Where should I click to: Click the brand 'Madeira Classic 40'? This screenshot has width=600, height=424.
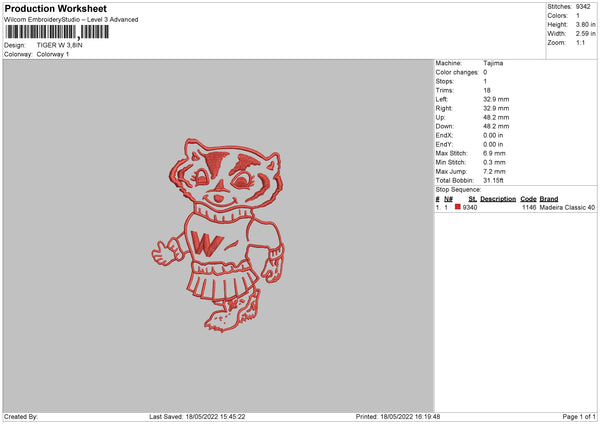click(567, 207)
